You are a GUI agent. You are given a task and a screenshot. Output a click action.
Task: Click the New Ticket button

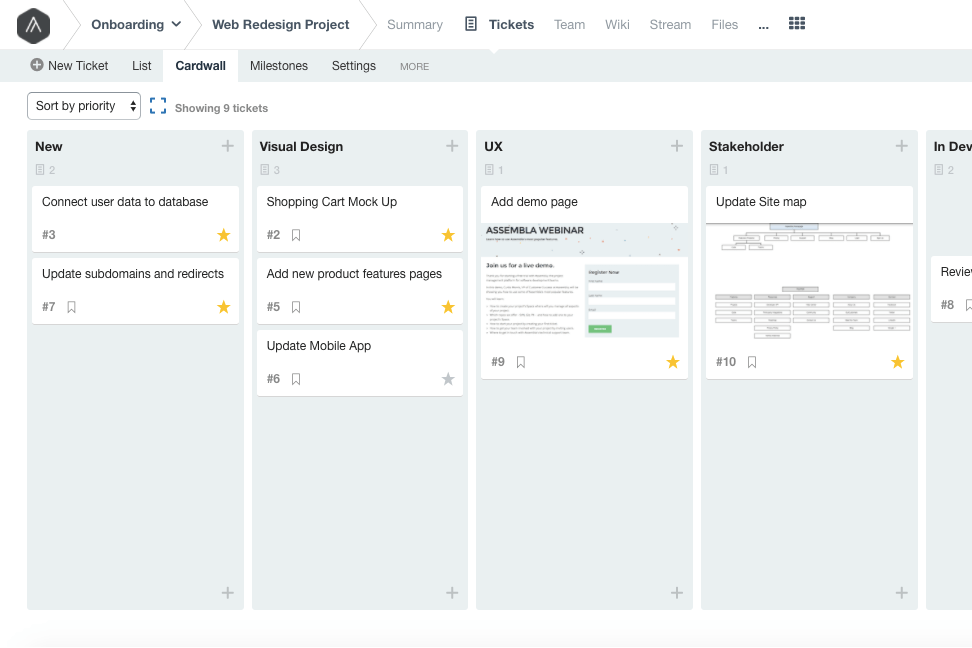coord(69,66)
